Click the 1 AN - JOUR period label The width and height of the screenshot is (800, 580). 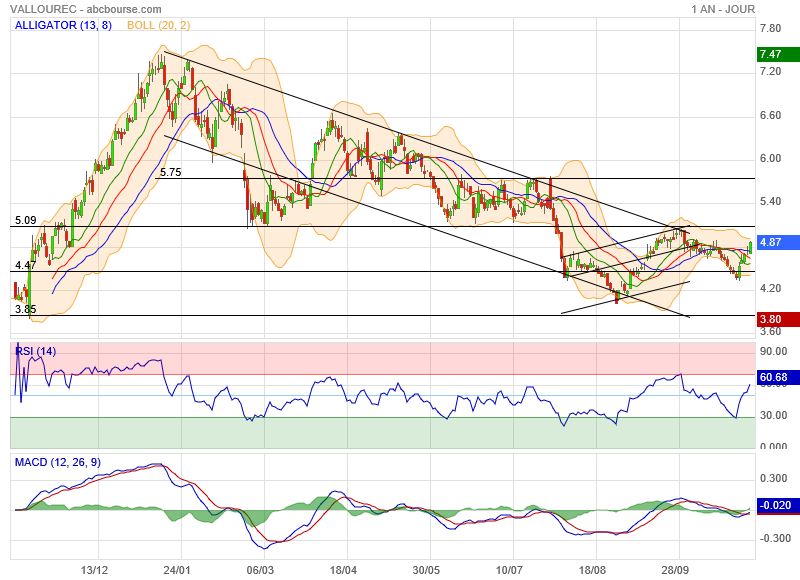[723, 9]
